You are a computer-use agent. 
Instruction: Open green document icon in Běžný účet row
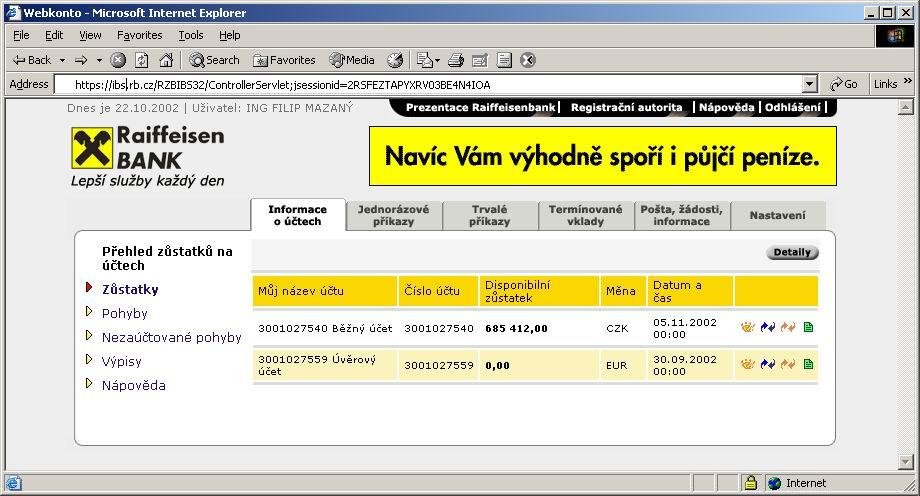[x=808, y=328]
